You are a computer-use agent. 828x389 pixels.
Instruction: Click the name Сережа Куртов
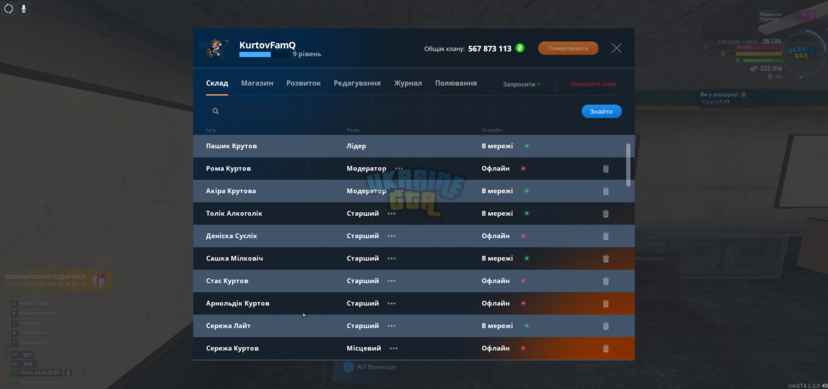click(x=232, y=348)
